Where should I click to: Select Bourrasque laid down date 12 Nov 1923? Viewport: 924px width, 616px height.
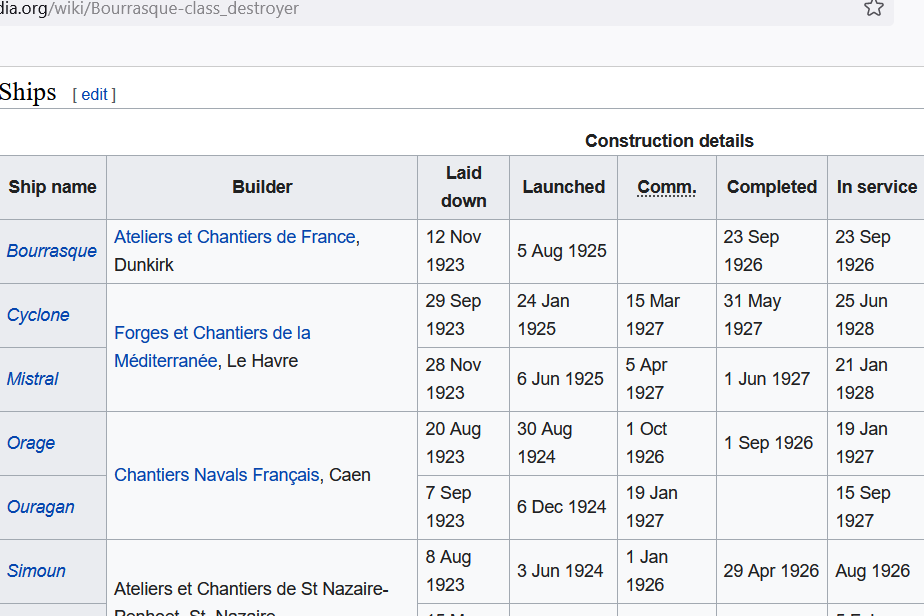454,251
